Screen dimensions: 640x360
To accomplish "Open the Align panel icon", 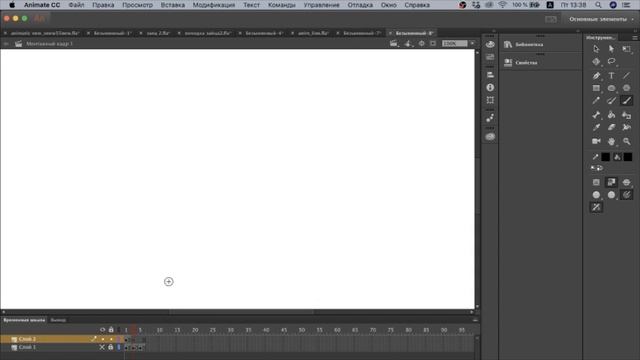I will tap(490, 75).
